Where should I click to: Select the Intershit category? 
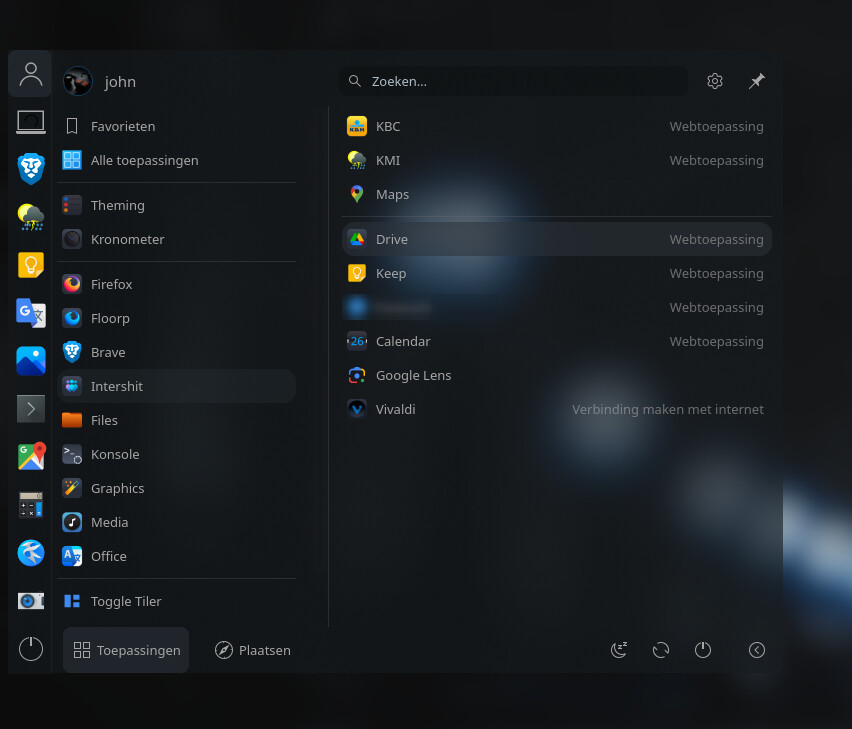(177, 386)
